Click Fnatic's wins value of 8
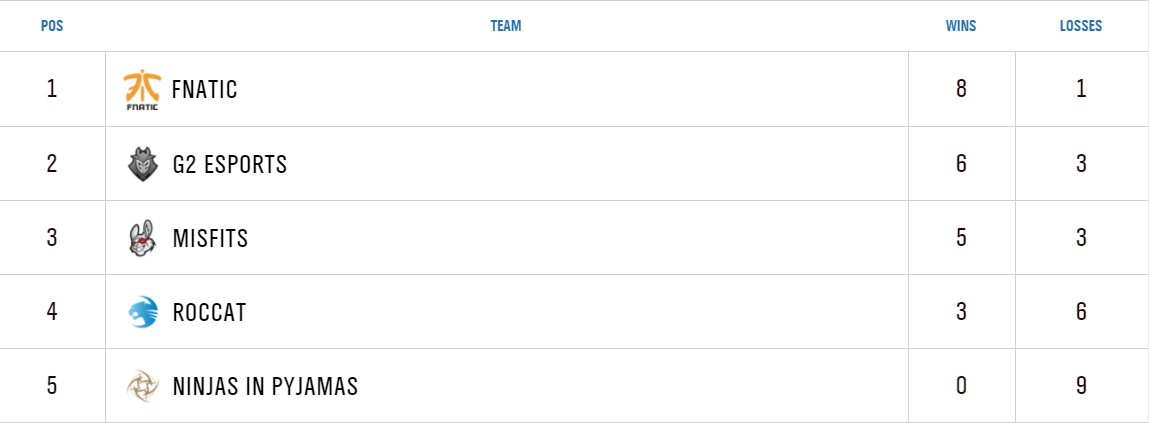 (961, 89)
